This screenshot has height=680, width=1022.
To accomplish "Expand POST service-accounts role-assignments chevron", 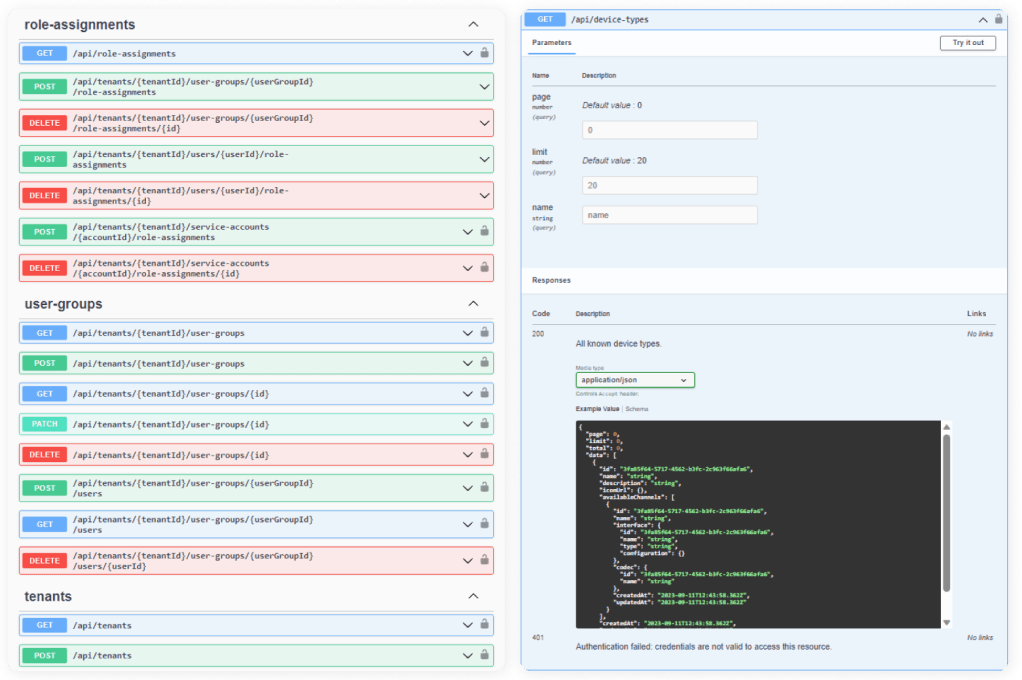I will (x=467, y=231).
